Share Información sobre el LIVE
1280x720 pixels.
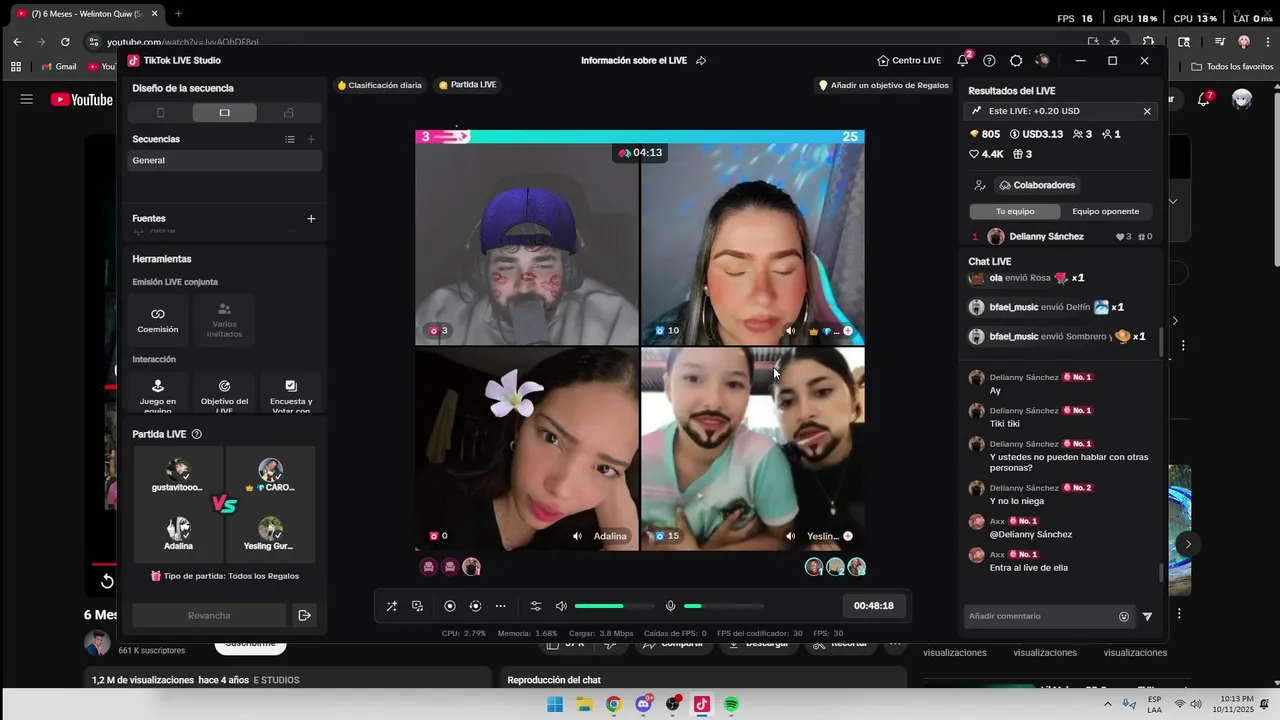click(x=701, y=61)
